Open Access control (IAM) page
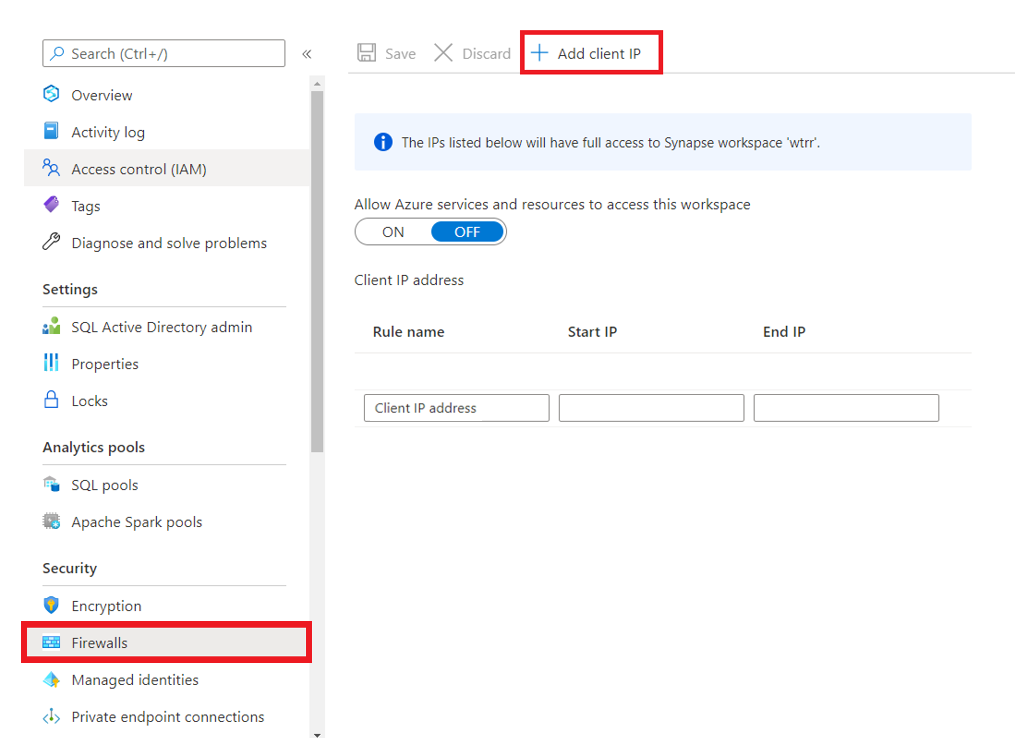Screen dimensions: 1015x738 [167, 168]
